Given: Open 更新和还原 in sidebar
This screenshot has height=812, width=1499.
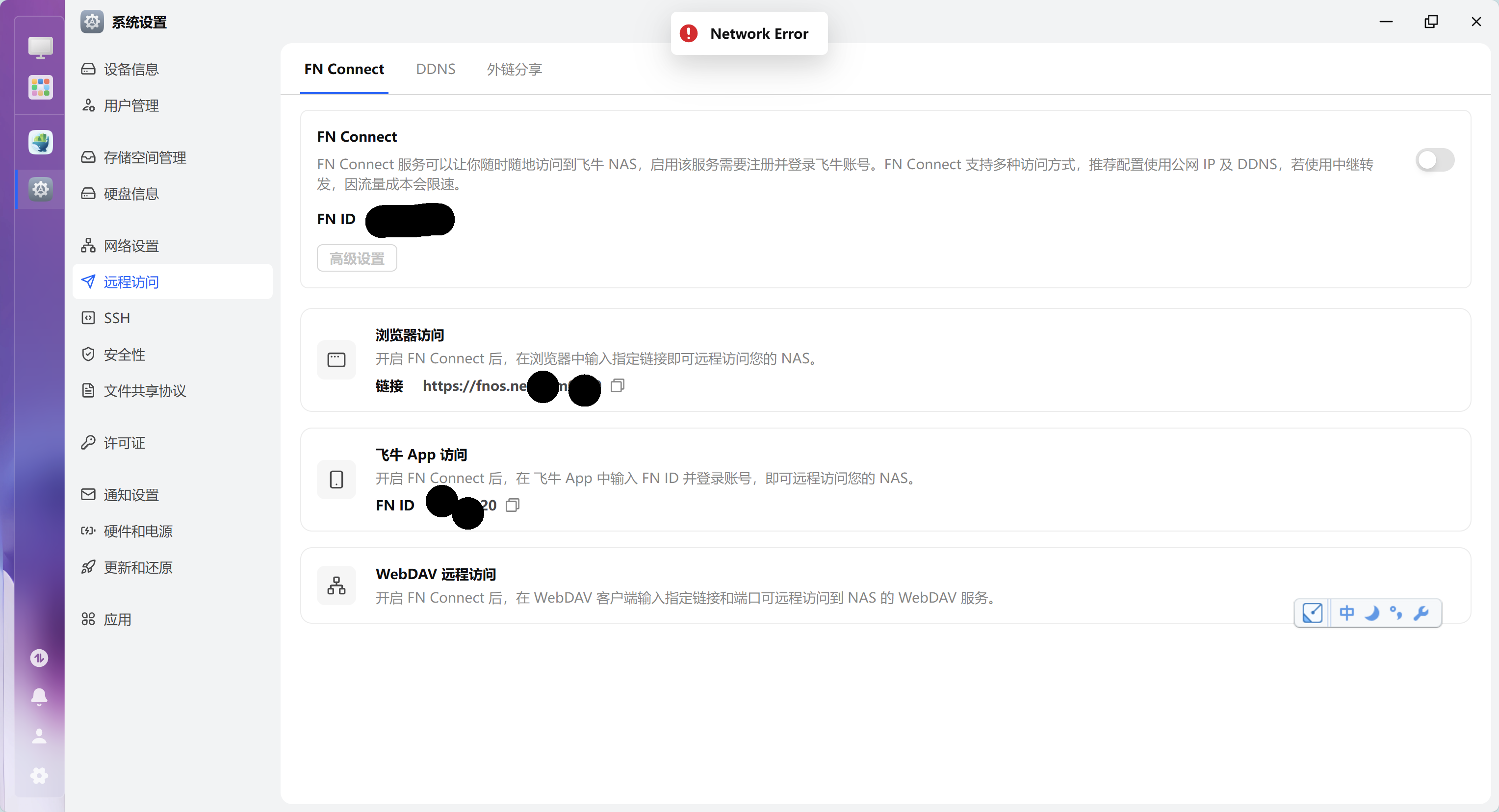Looking at the screenshot, I should [138, 567].
